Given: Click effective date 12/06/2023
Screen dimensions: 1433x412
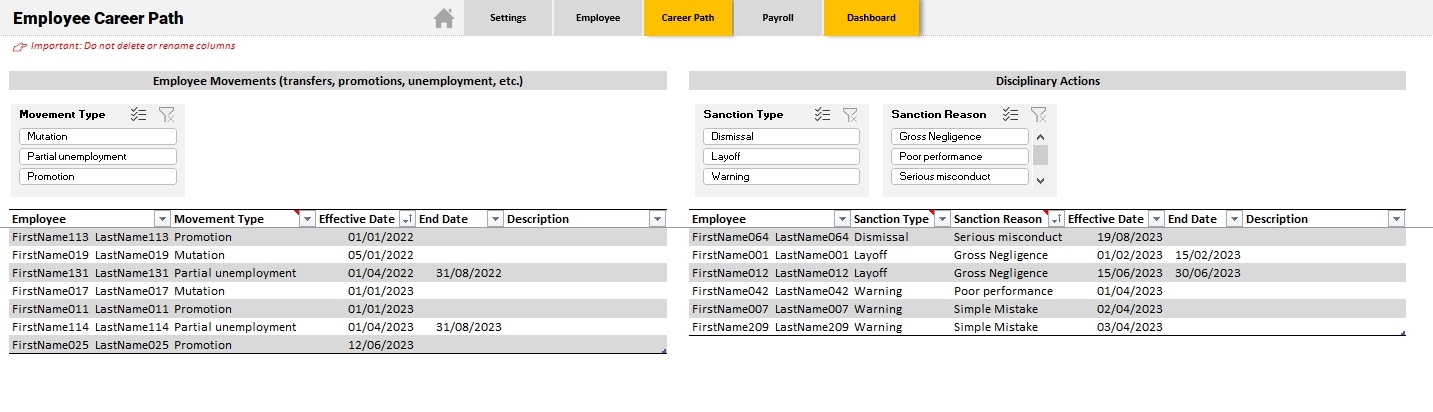Looking at the screenshot, I should 380,345.
